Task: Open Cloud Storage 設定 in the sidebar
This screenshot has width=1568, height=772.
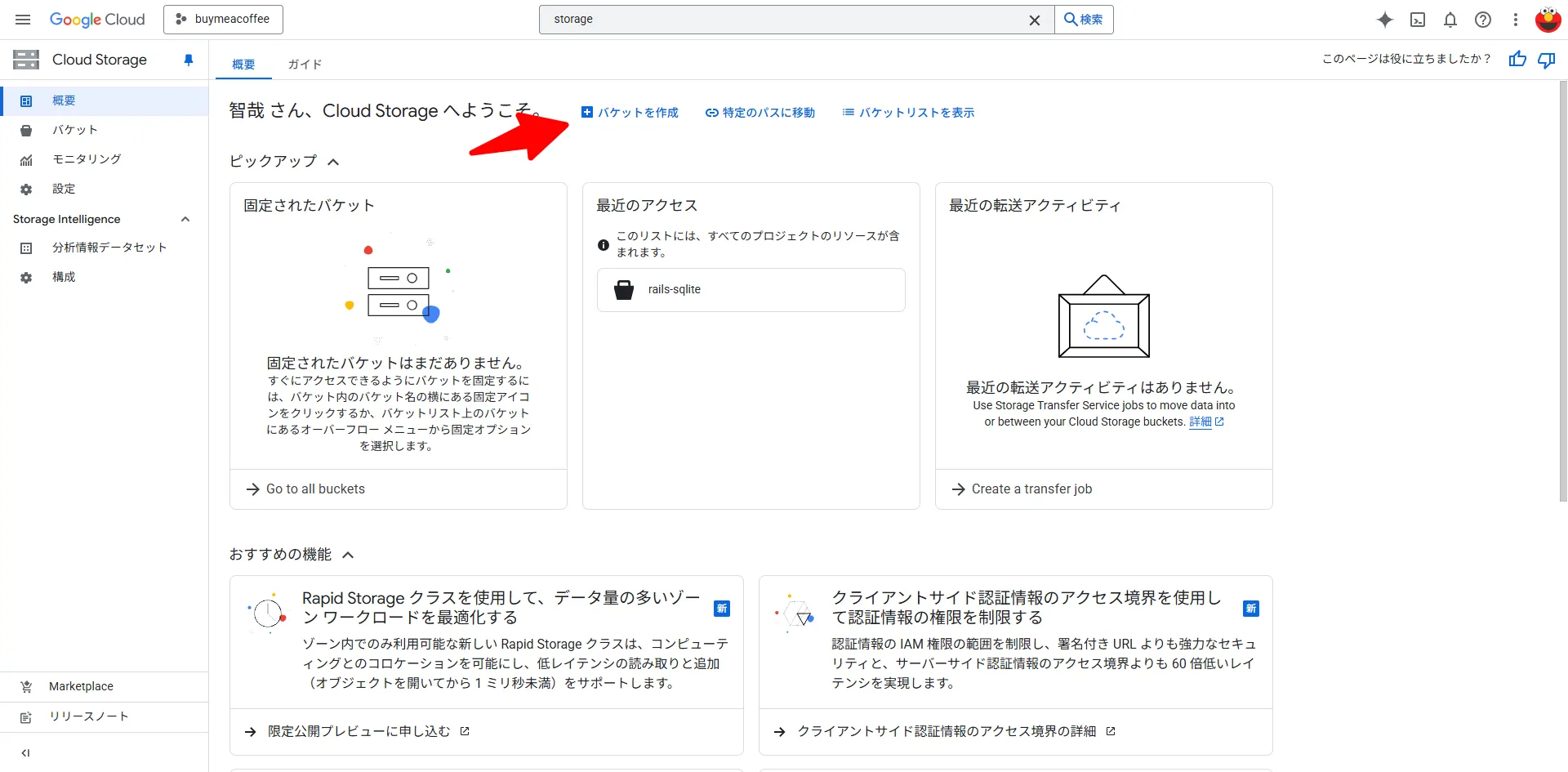Action: click(x=65, y=188)
